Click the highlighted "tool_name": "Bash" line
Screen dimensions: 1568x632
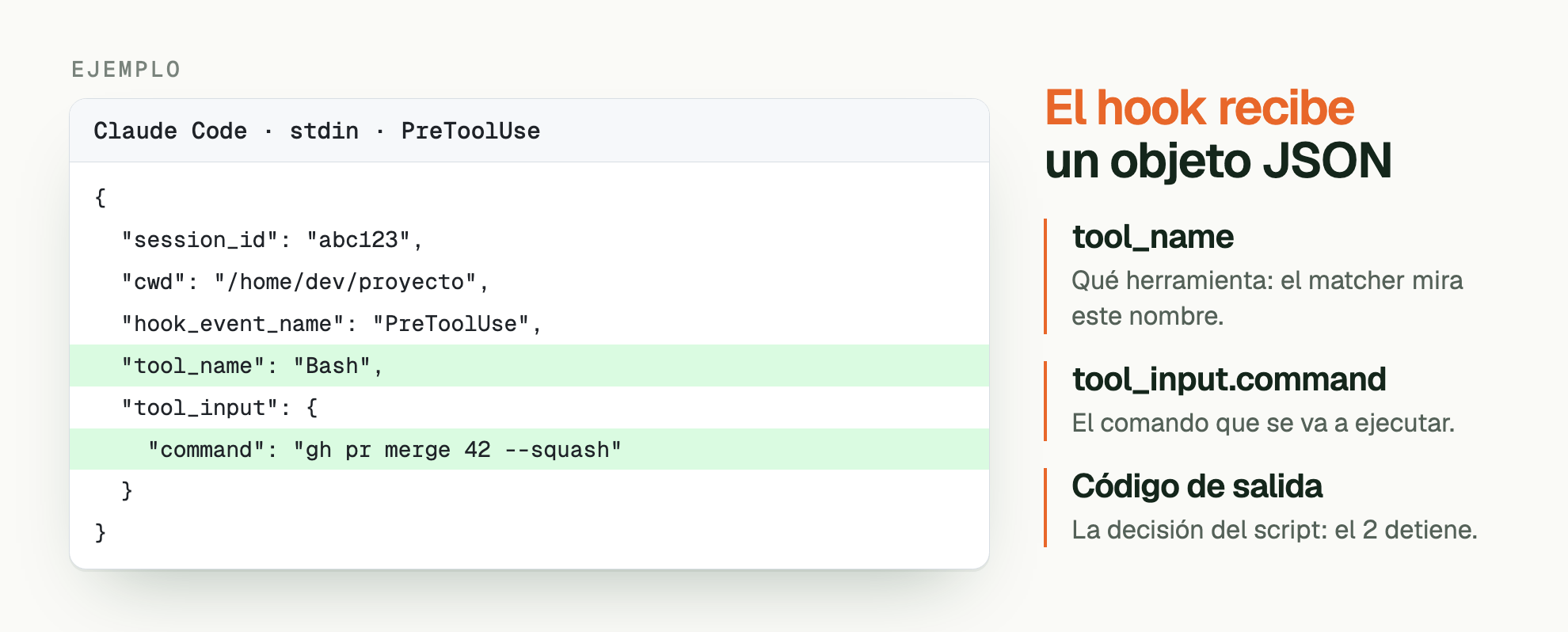click(x=529, y=365)
